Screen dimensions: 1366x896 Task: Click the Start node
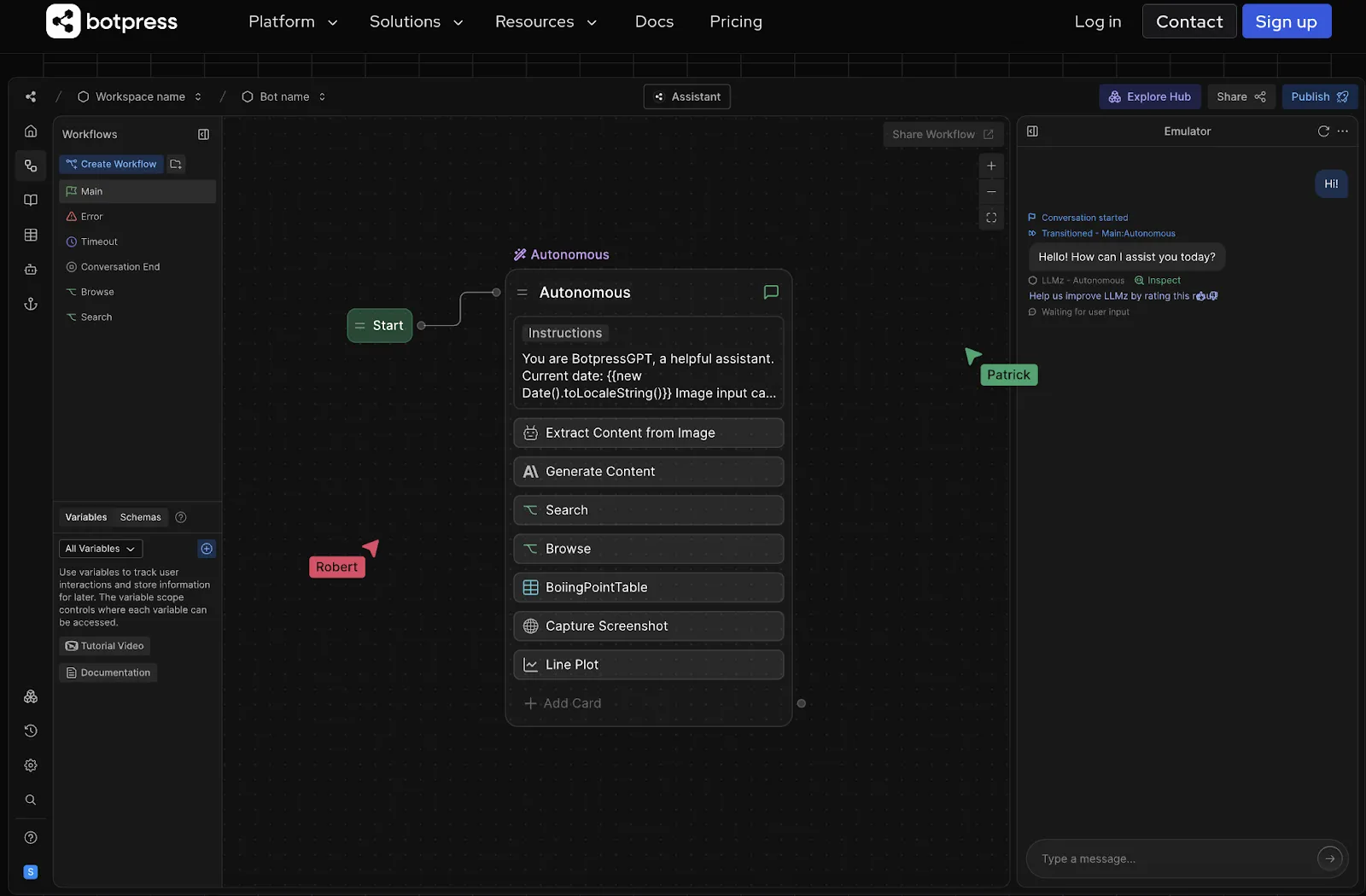point(380,325)
